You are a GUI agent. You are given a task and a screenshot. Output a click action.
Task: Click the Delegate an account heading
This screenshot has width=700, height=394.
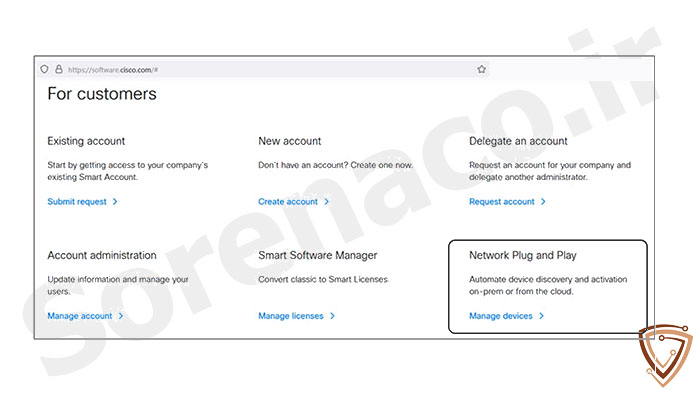tap(518, 141)
